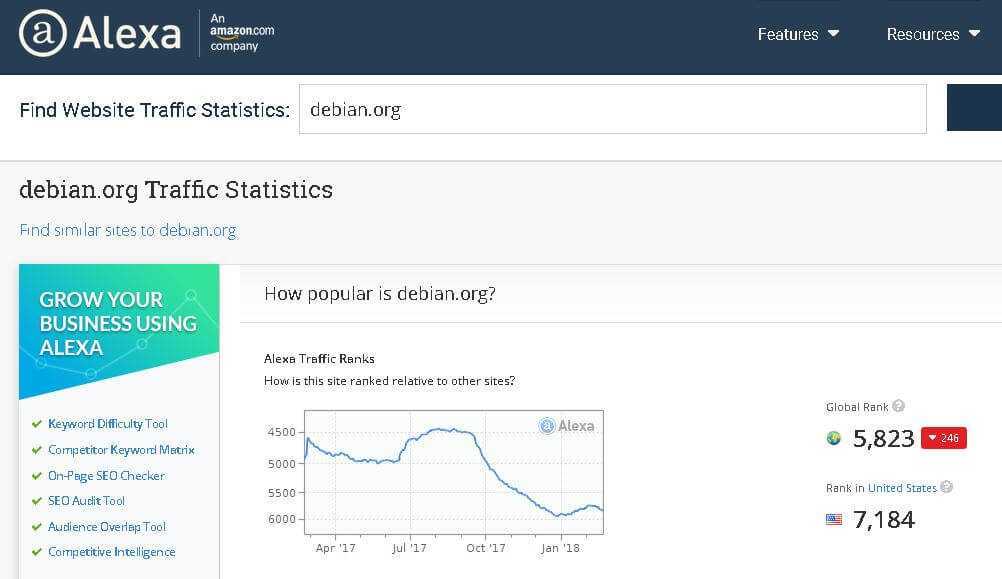1002x579 pixels.
Task: Click the US flag icon beside 7,184
Action: [834, 519]
